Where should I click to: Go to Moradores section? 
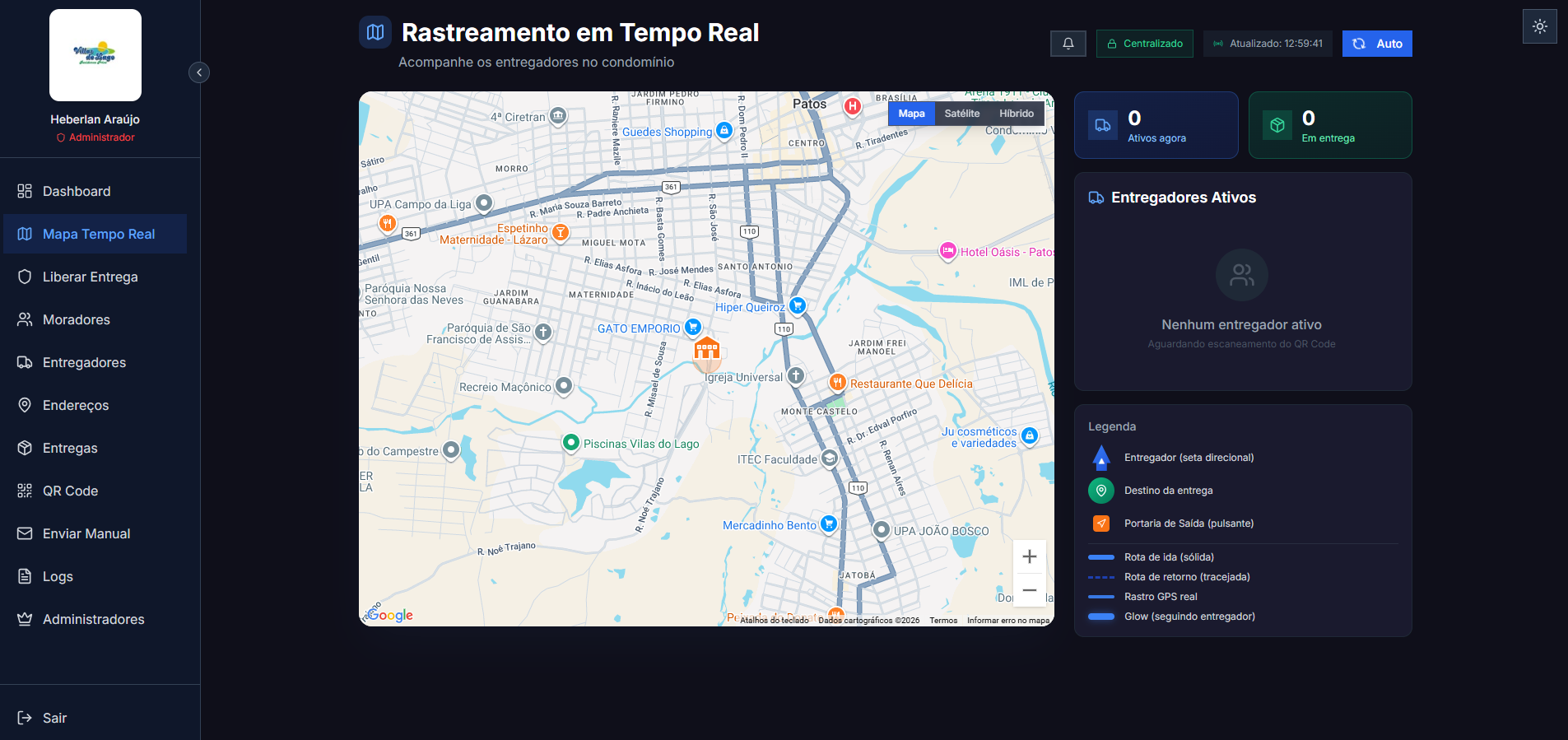coord(95,319)
